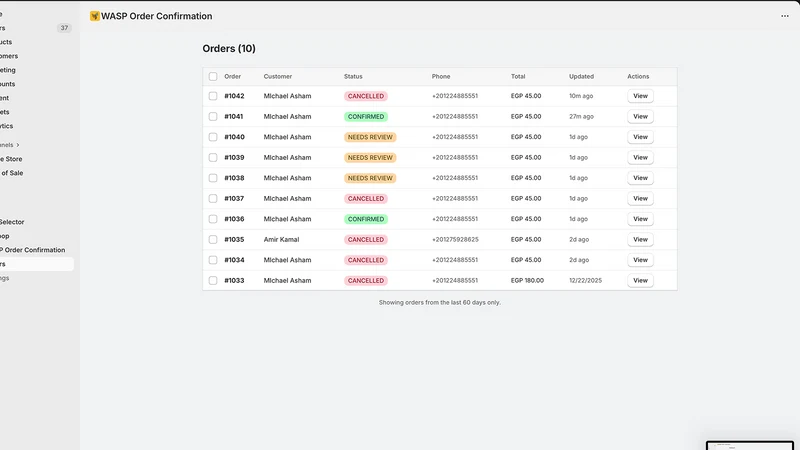Expand the sales channels chevron in sidebar
The width and height of the screenshot is (800, 450).
click(18, 145)
